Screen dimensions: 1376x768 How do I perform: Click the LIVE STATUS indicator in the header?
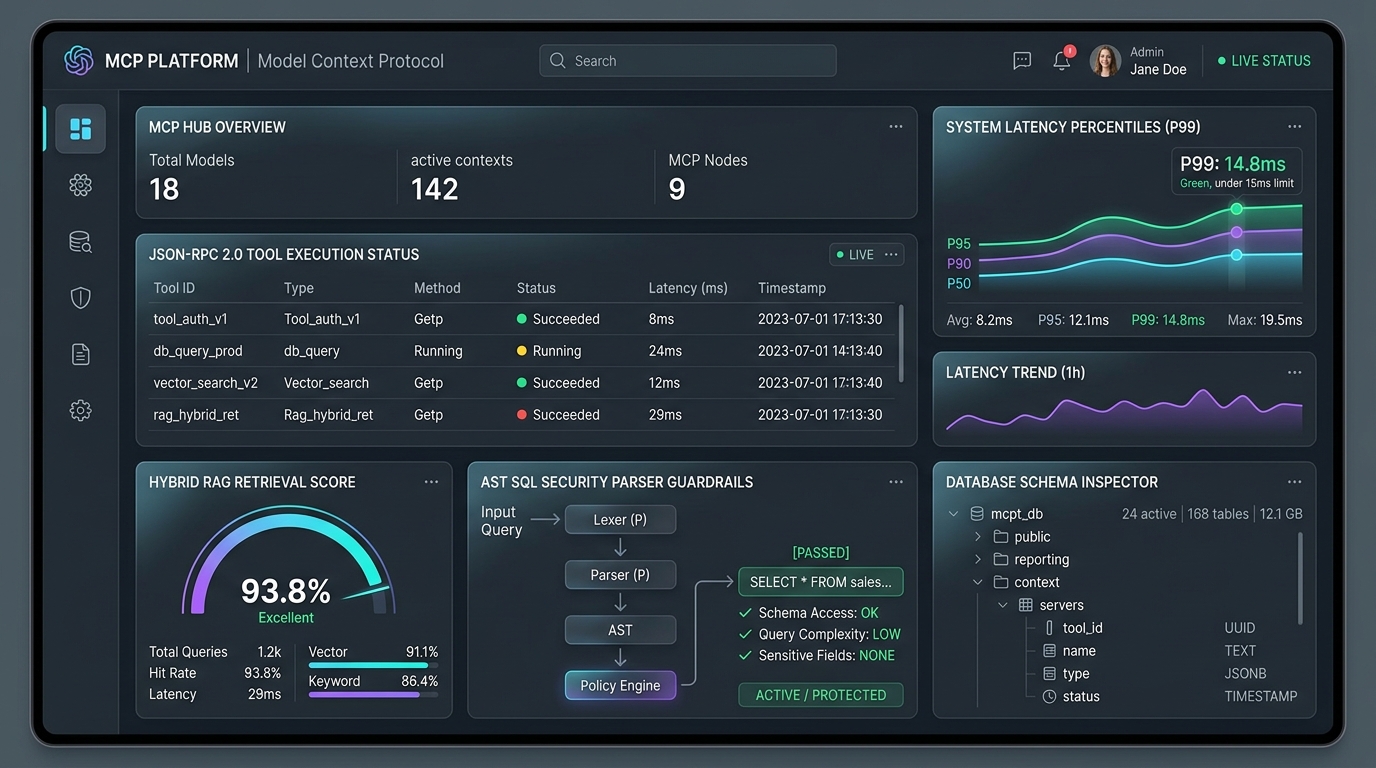1264,61
